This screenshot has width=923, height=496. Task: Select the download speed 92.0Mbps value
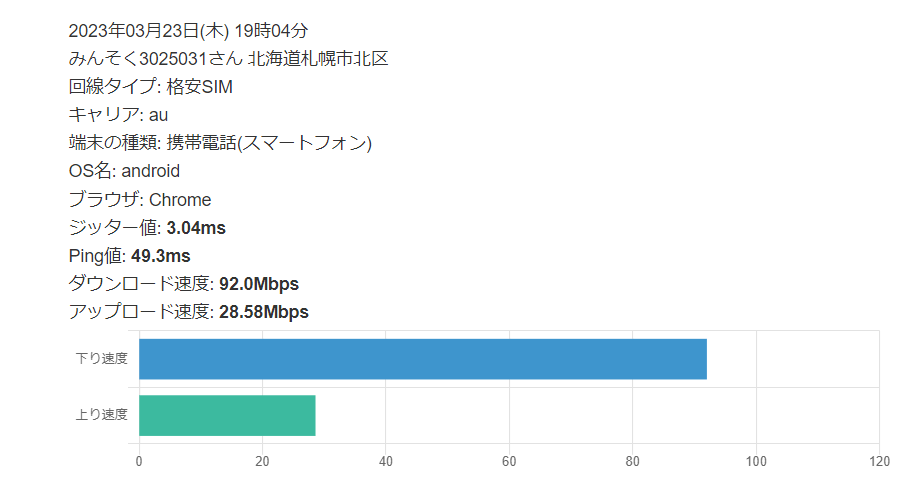tap(258, 283)
